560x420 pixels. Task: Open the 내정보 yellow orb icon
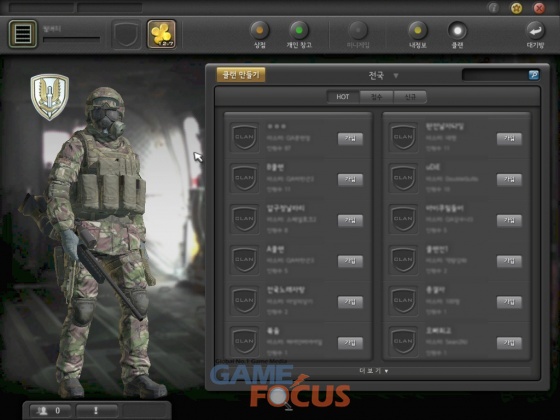click(418, 30)
